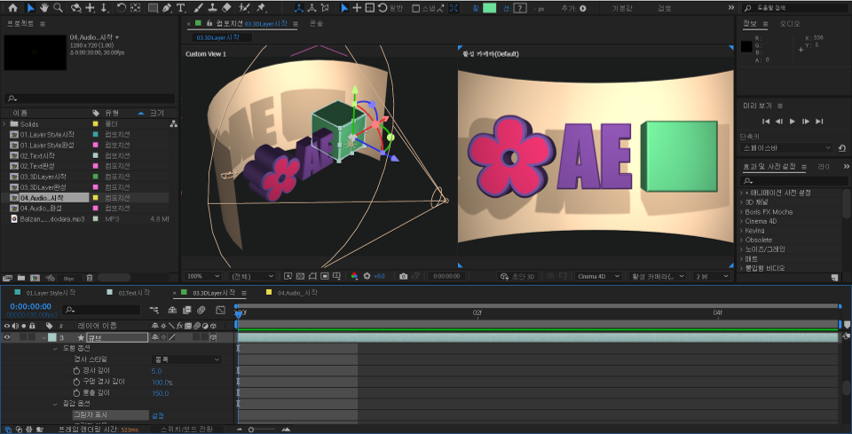Select the Brush tool

[199, 8]
